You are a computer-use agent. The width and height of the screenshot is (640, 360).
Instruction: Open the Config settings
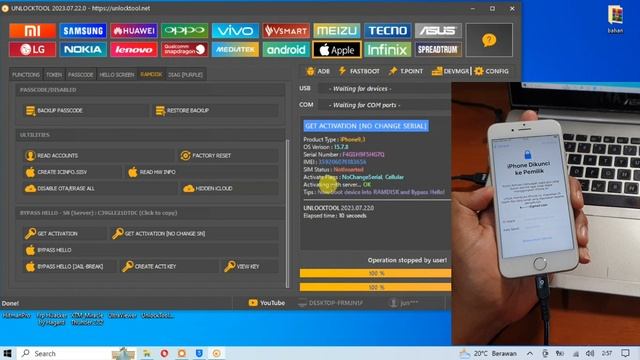coord(491,71)
